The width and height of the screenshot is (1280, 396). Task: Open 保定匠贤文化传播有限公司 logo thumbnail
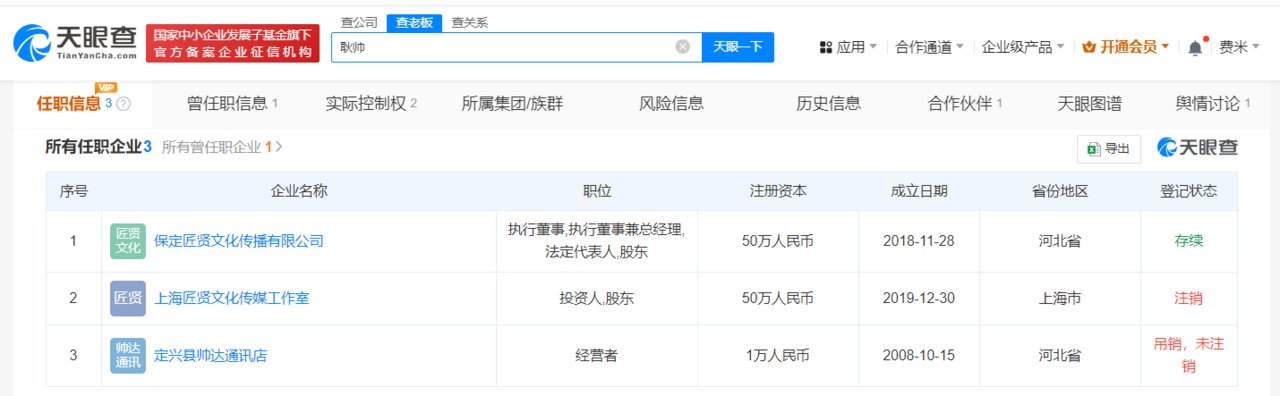128,241
